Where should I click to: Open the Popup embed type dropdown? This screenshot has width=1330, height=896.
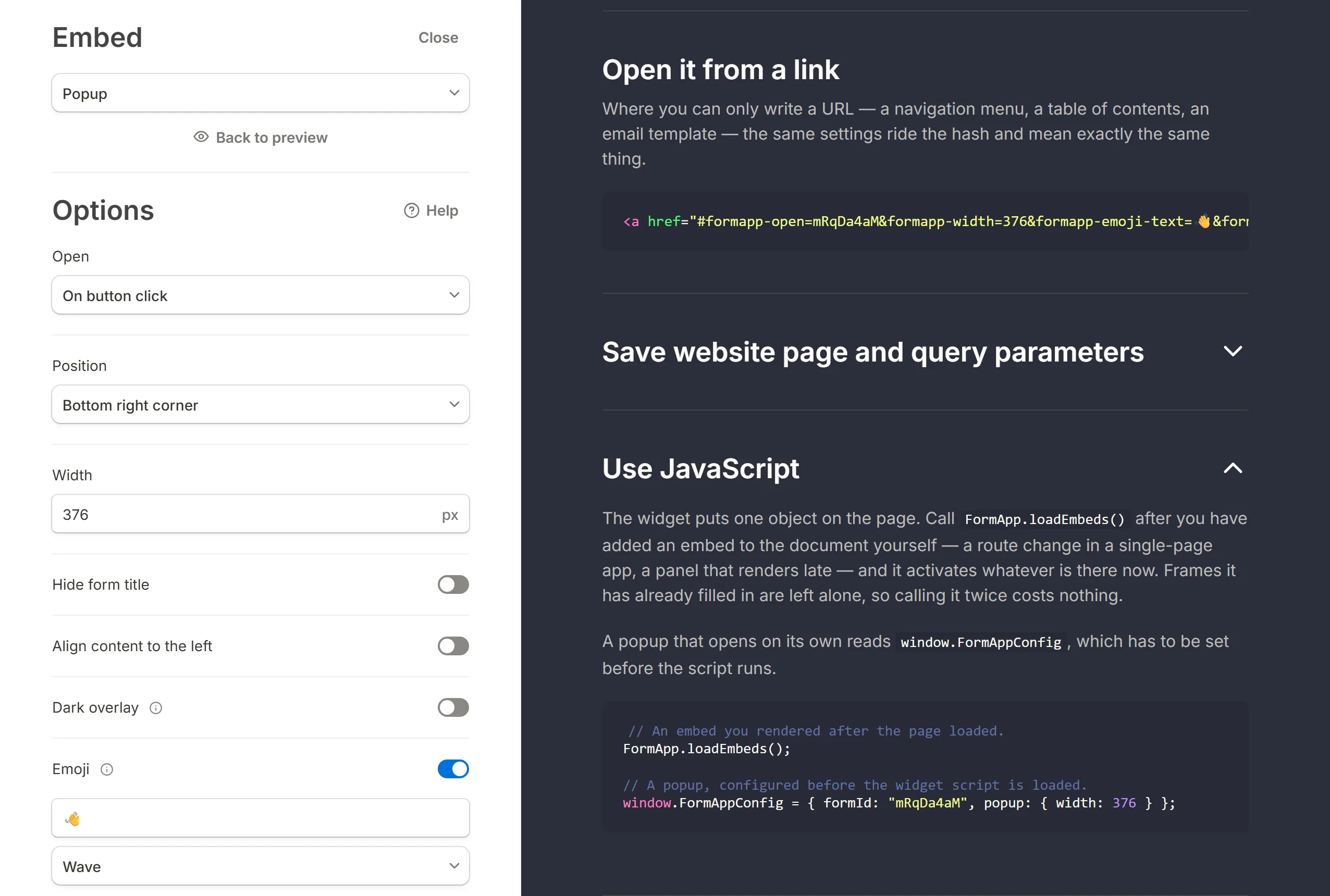click(261, 93)
